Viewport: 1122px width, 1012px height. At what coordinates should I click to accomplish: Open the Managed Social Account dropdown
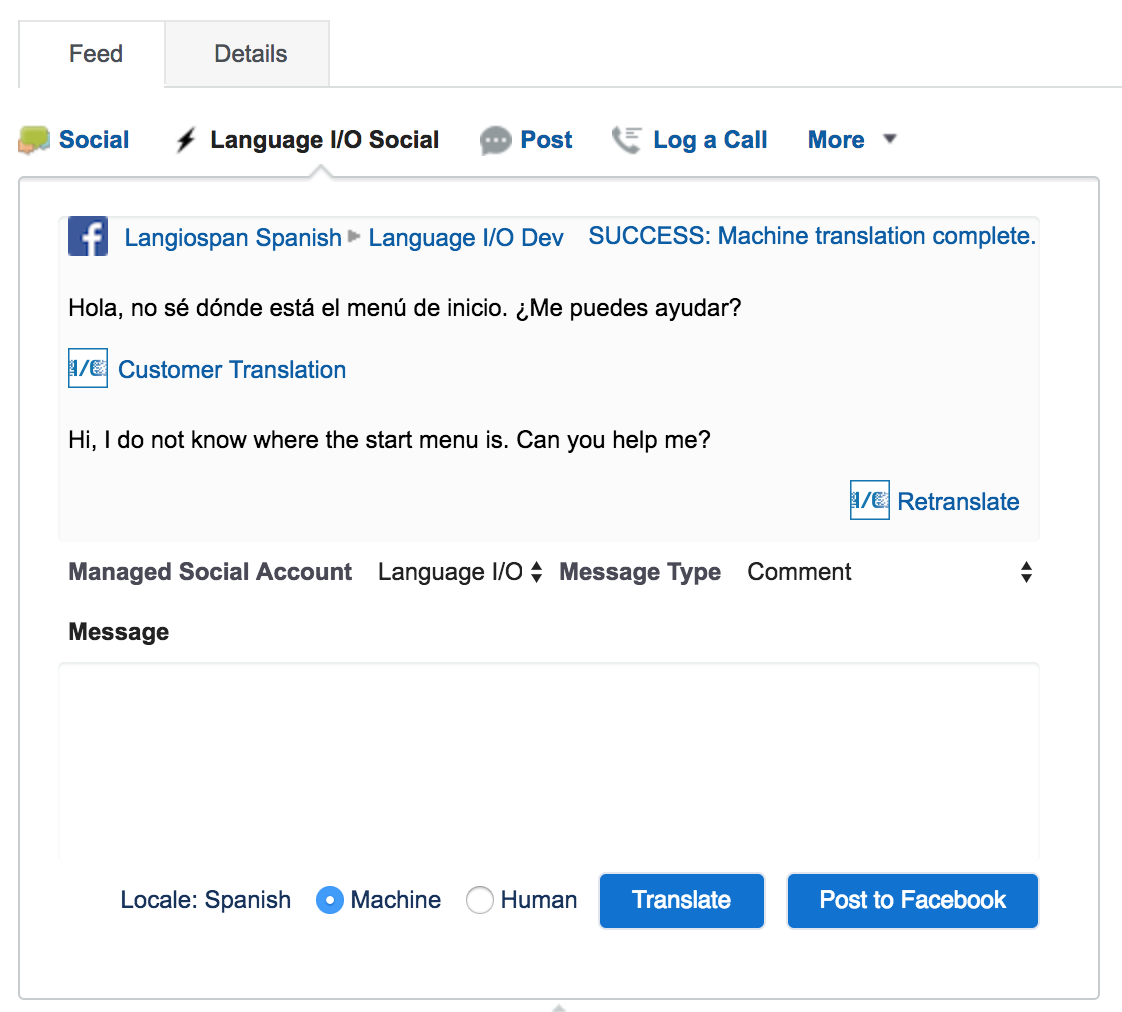tap(460, 572)
